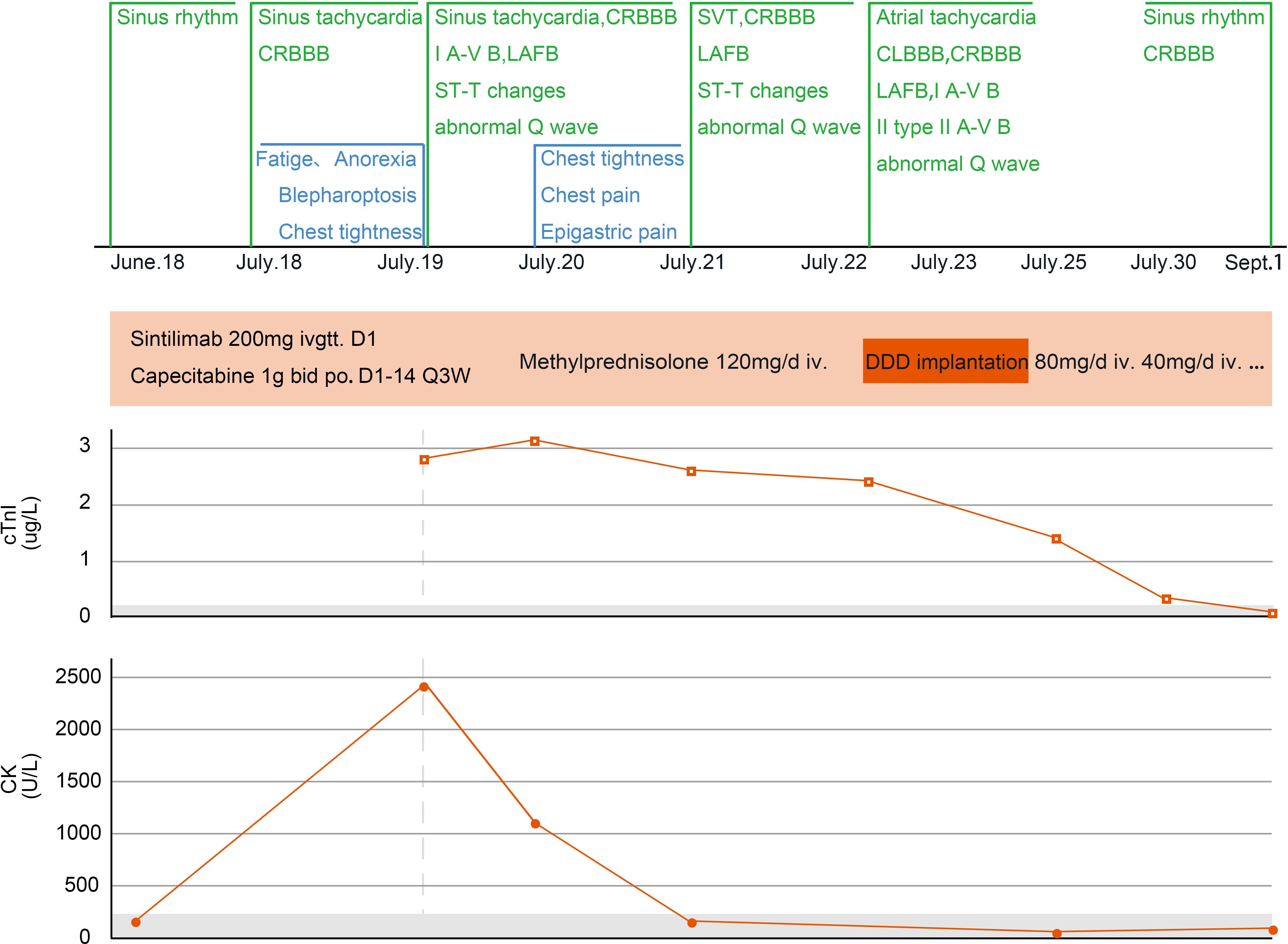Click the cTnI data point at July.30
Viewport: 1288px width, 944px height.
pos(1167,599)
